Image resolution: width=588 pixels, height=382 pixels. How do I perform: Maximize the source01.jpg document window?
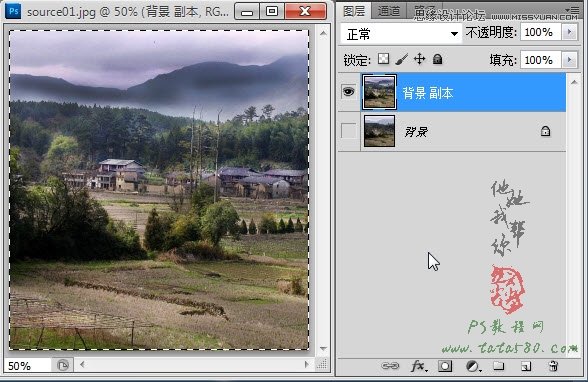[x=272, y=12]
